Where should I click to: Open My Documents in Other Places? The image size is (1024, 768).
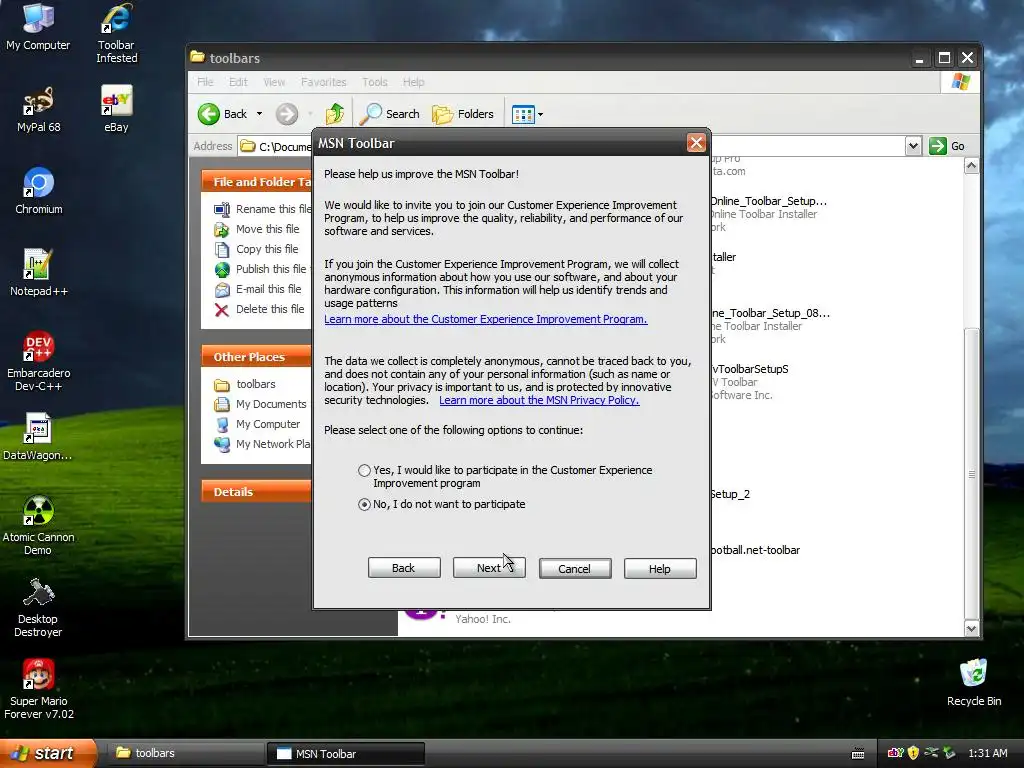point(260,404)
